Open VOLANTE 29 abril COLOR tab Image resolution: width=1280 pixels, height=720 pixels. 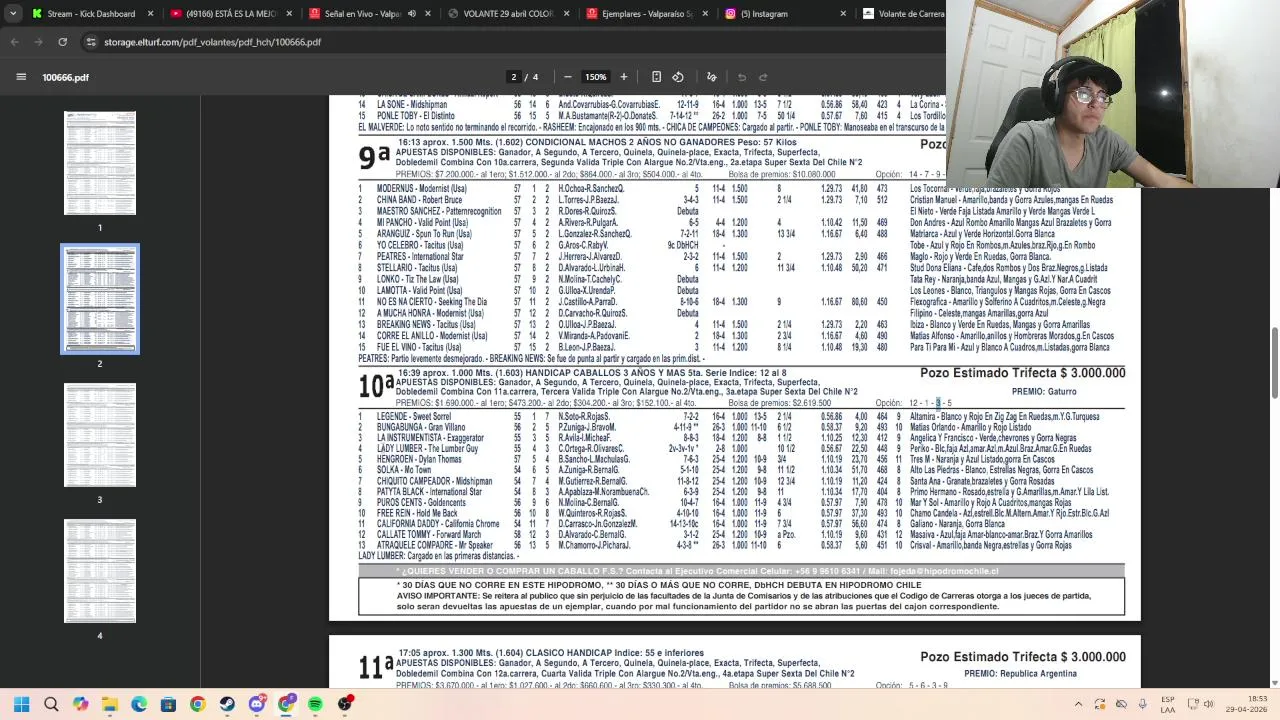pyautogui.click(x=507, y=14)
